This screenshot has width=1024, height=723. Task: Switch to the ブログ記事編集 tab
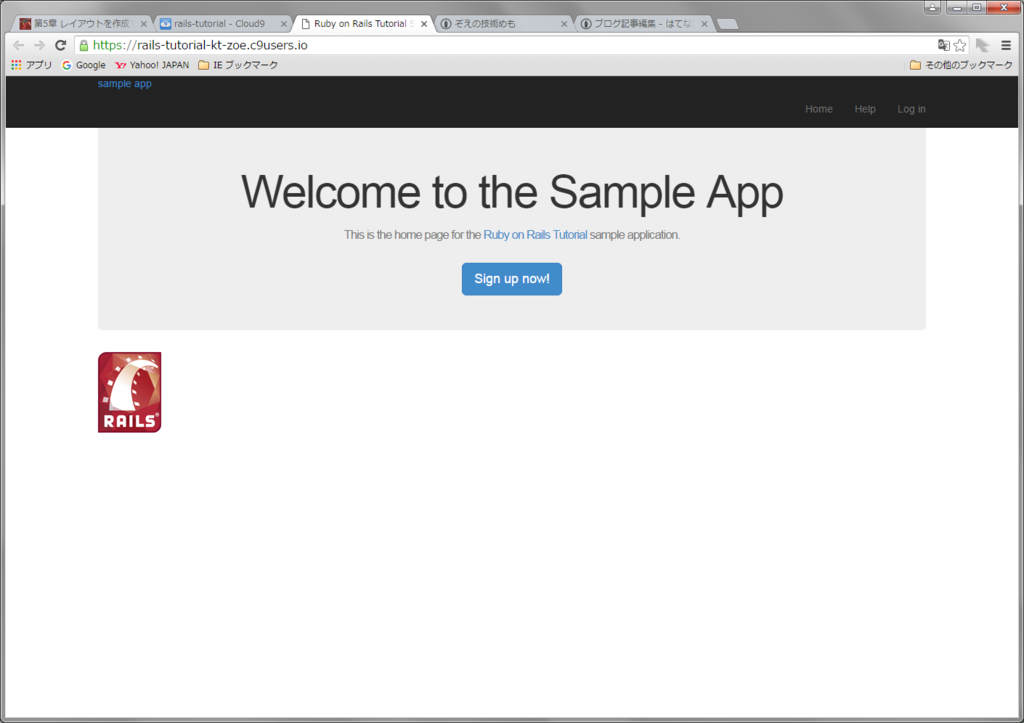pos(642,24)
